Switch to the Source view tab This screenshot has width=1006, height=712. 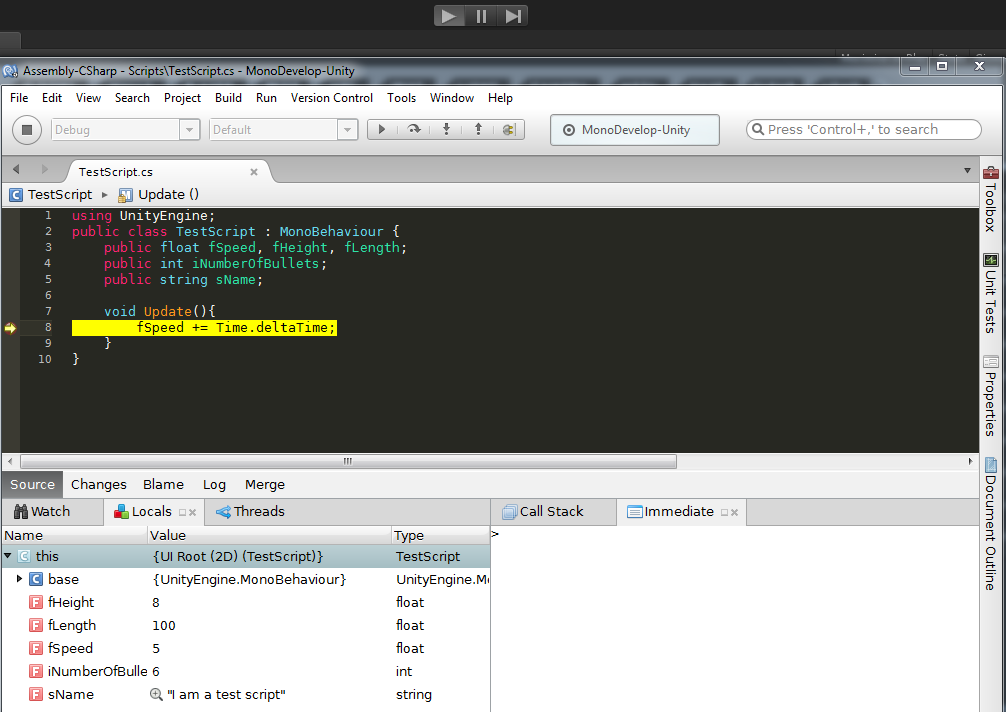coord(32,484)
